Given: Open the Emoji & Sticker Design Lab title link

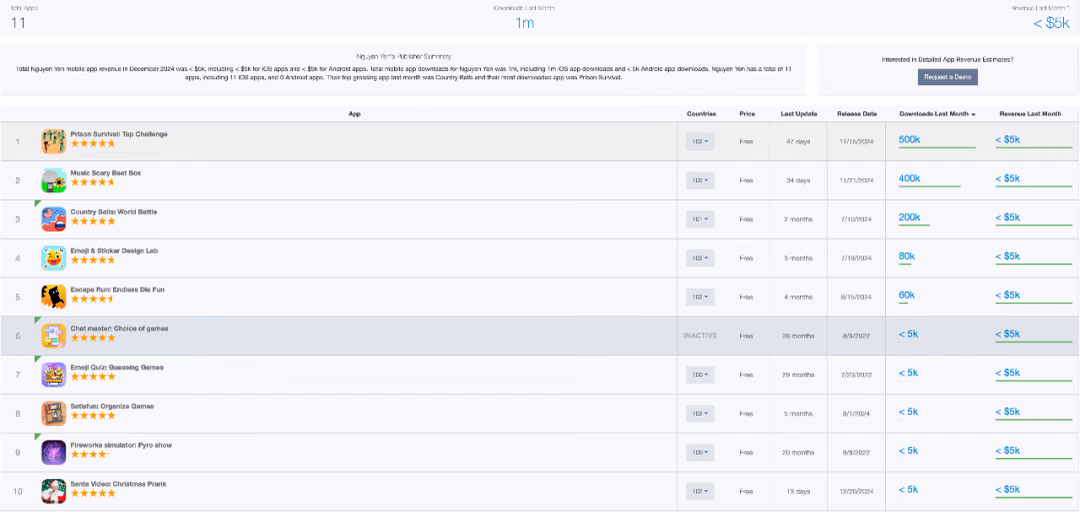Looking at the screenshot, I should (114, 251).
